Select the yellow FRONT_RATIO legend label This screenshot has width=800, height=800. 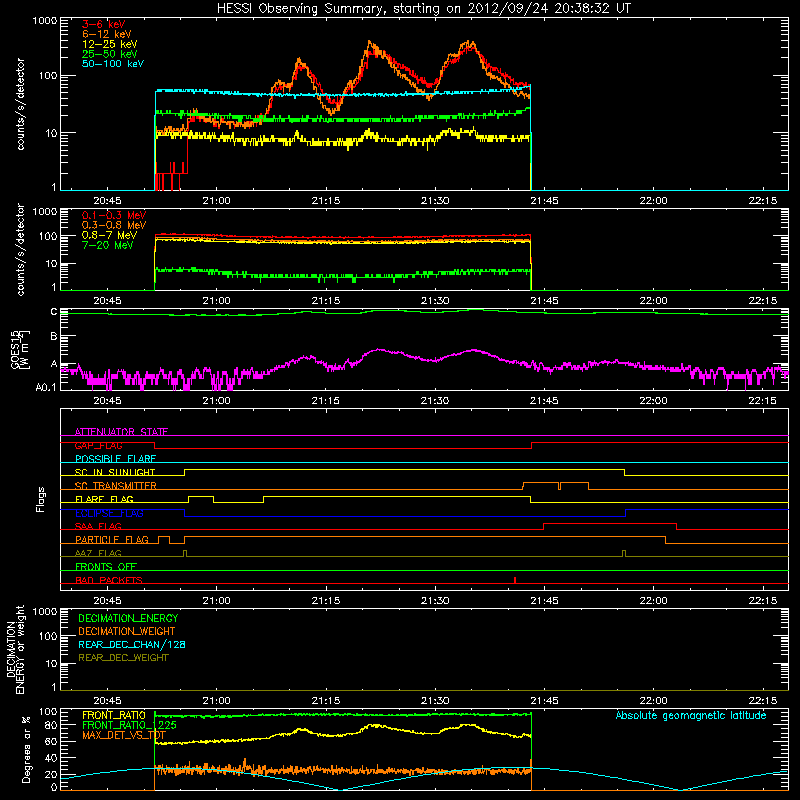pos(114,715)
